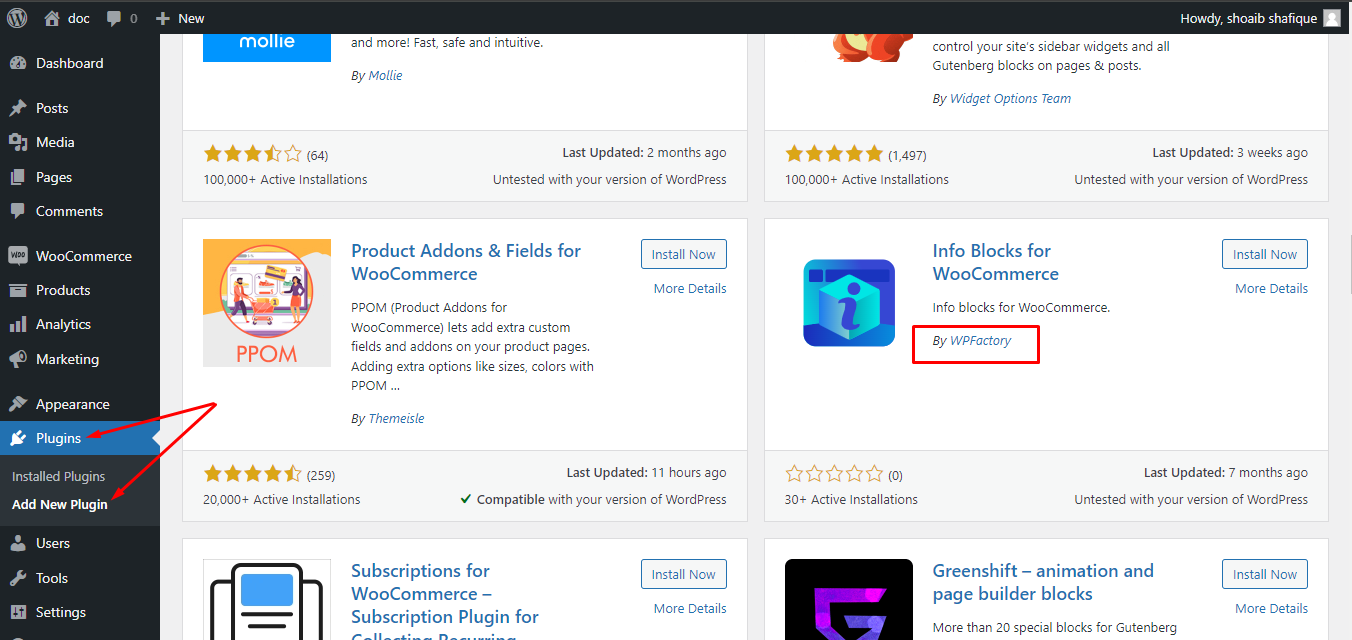Click 'Last Updated: 11 hours ago' text
This screenshot has height=640, width=1352.
[646, 472]
